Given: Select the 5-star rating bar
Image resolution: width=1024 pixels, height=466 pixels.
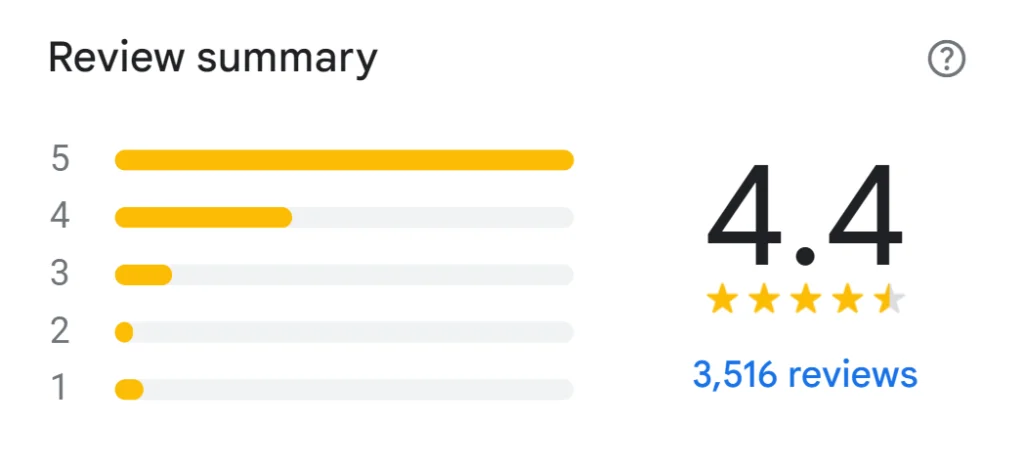Looking at the screenshot, I should (344, 160).
